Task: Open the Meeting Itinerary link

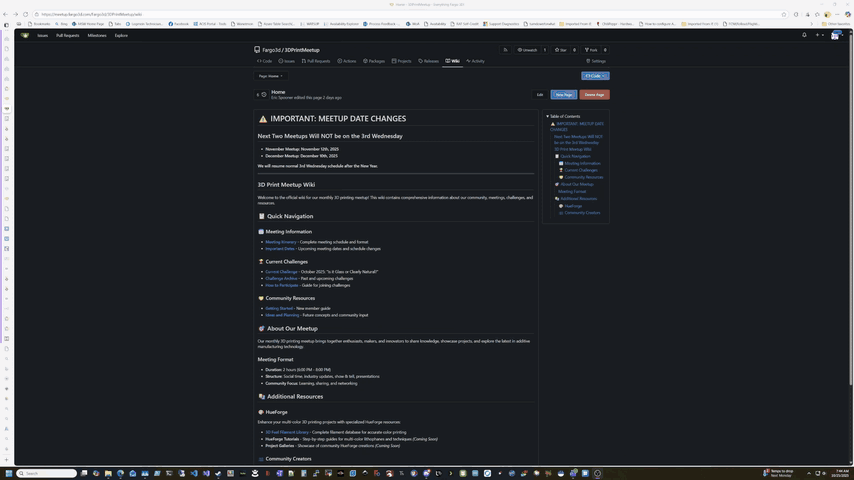Action: click(x=281, y=242)
